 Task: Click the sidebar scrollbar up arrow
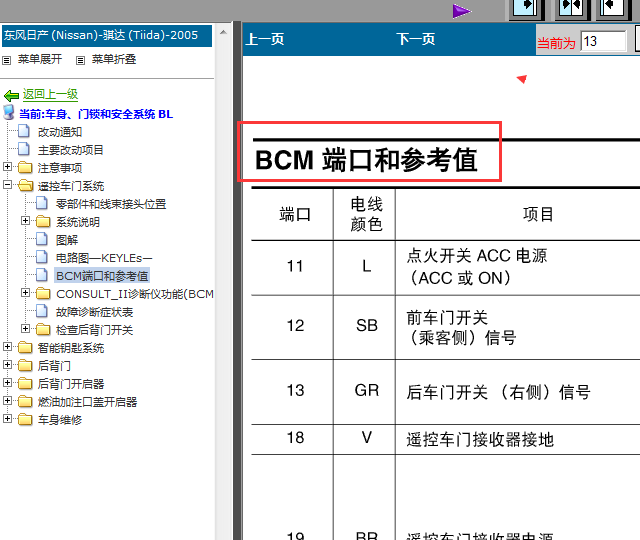pos(223,32)
